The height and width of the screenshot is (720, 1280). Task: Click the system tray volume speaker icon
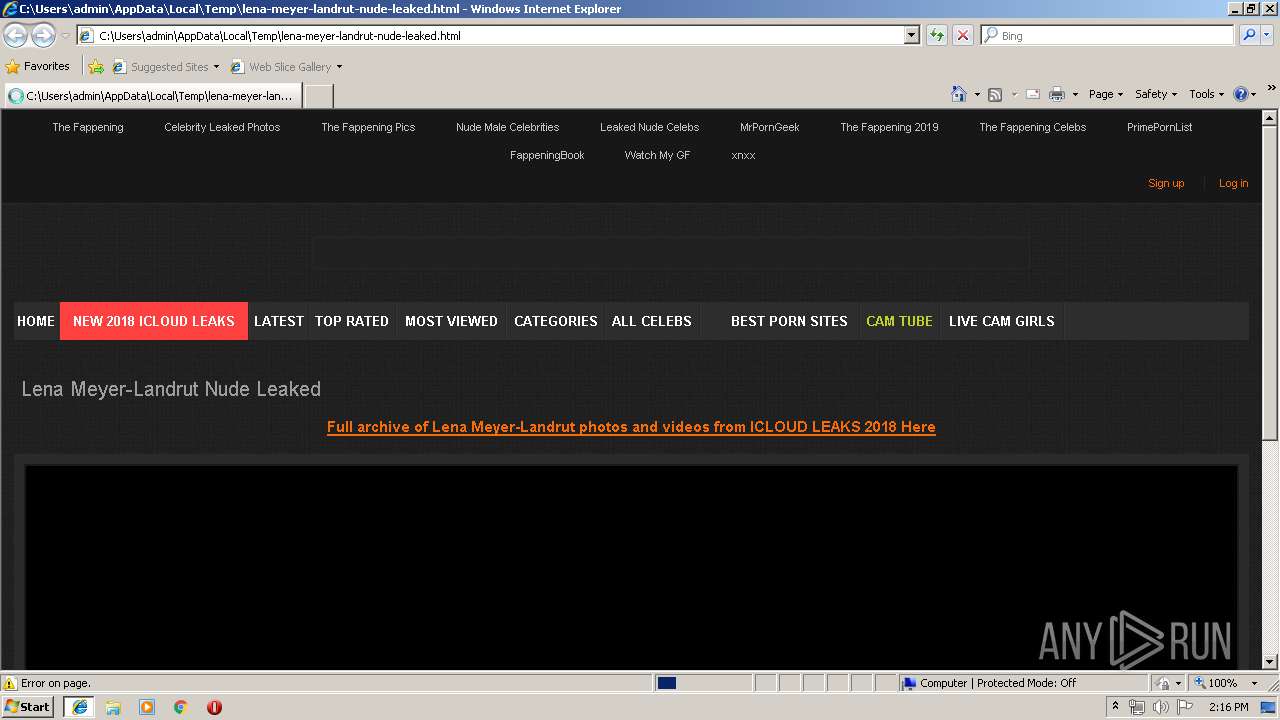pyautogui.click(x=1160, y=707)
